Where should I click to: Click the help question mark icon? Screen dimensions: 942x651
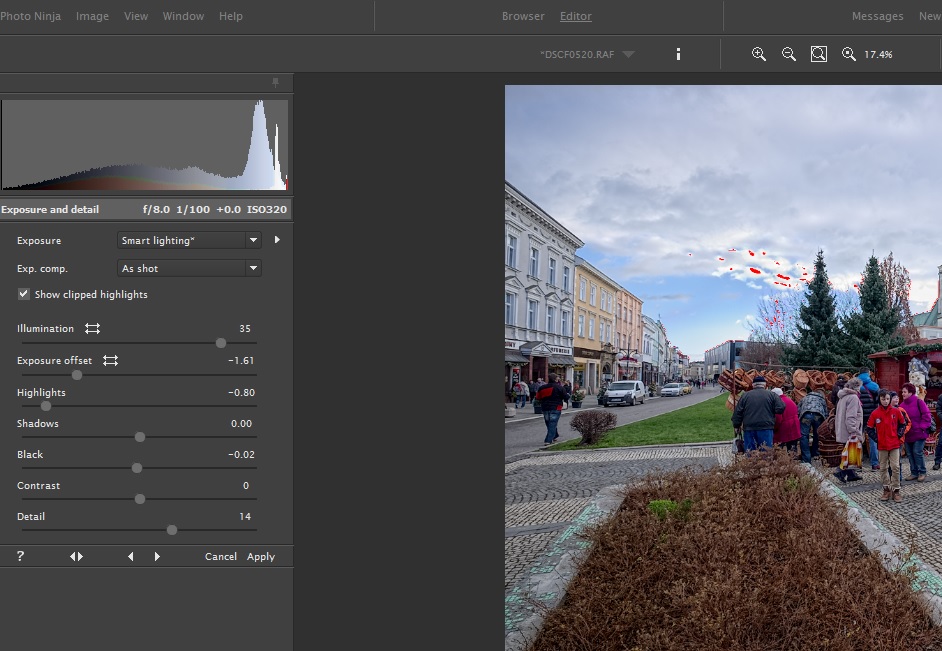[x=20, y=557]
